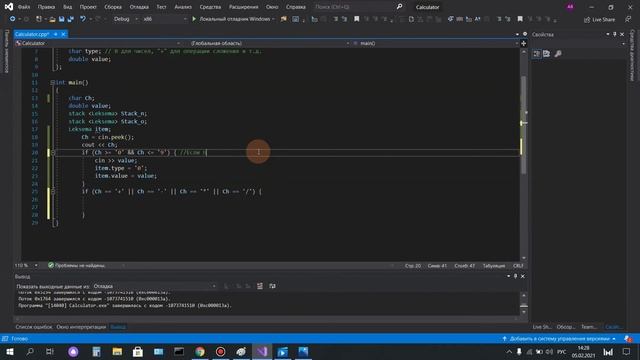Viewport: 640px width, 360px height.
Task: Open the Глобальная область scope dropdown
Action: [x=270, y=43]
